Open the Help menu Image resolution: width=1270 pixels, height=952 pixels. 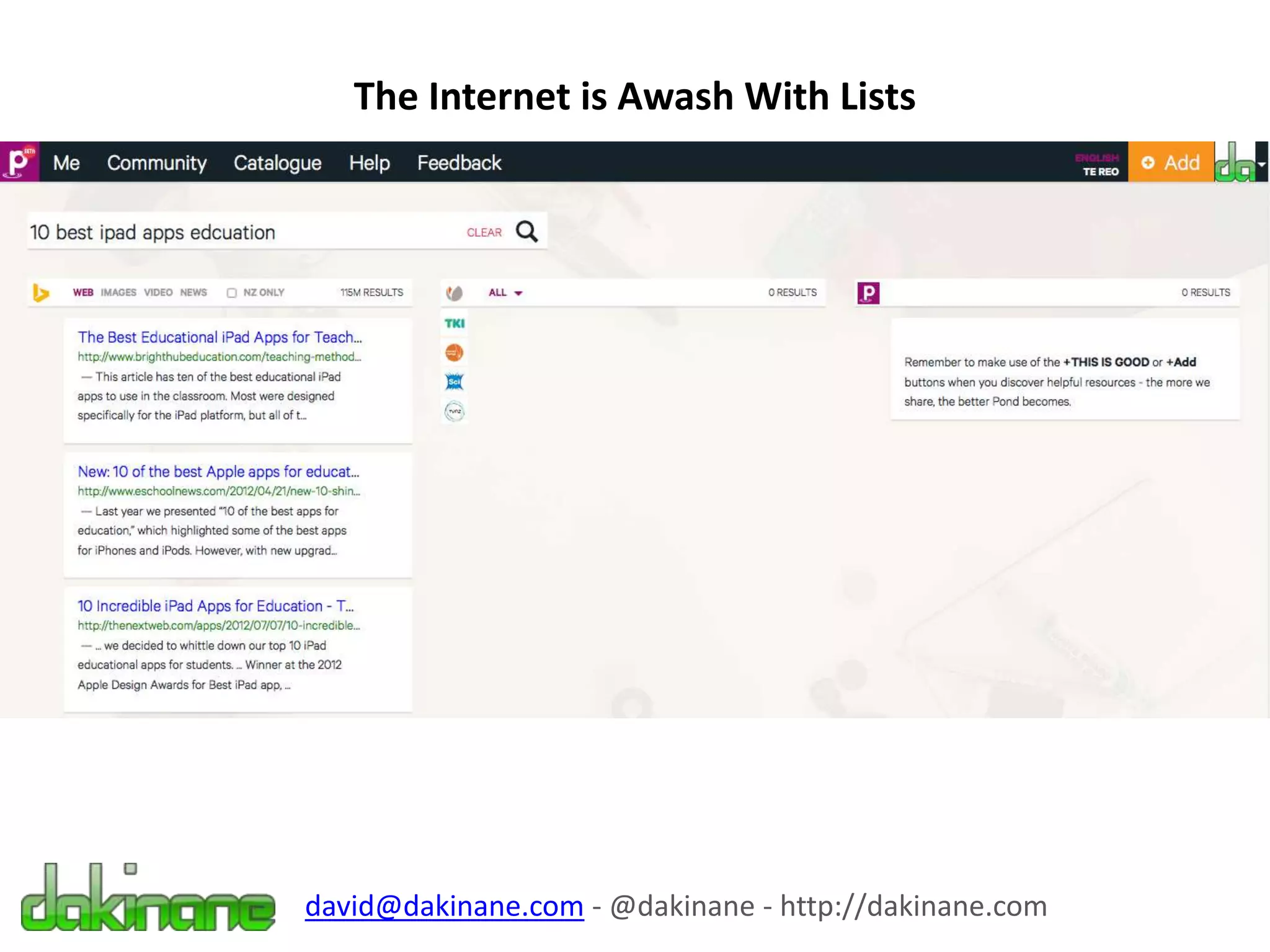point(369,163)
